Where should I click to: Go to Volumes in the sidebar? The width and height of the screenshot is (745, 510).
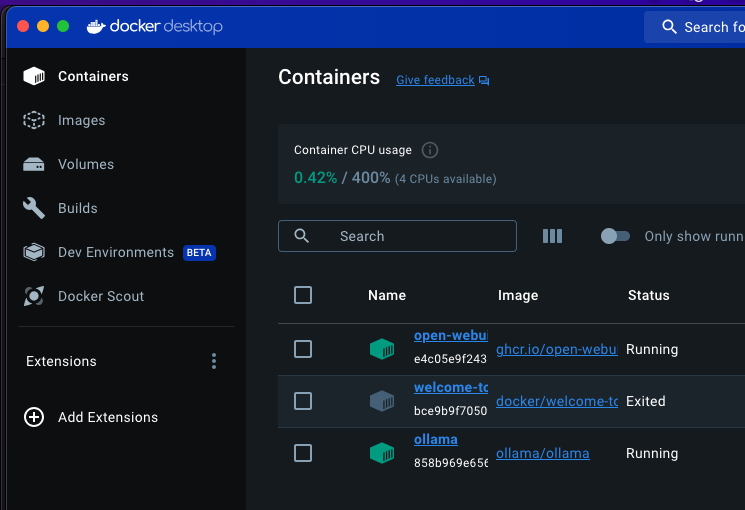click(x=68, y=164)
